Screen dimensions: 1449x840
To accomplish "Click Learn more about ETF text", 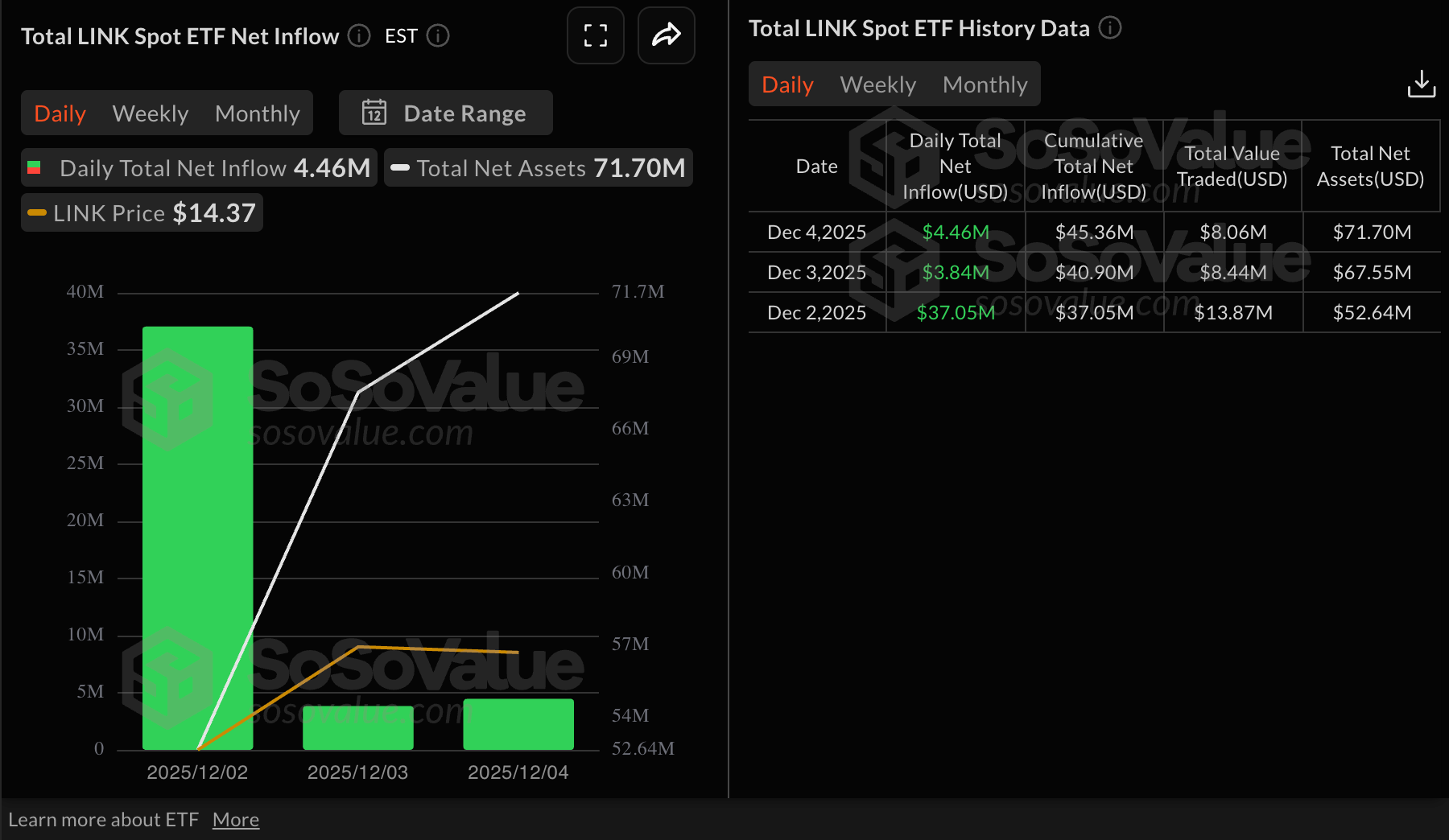I will pyautogui.click(x=105, y=818).
